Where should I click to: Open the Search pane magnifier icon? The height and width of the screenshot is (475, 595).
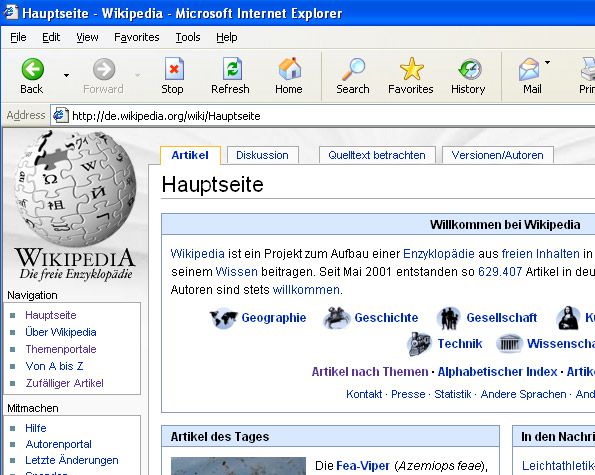point(353,69)
